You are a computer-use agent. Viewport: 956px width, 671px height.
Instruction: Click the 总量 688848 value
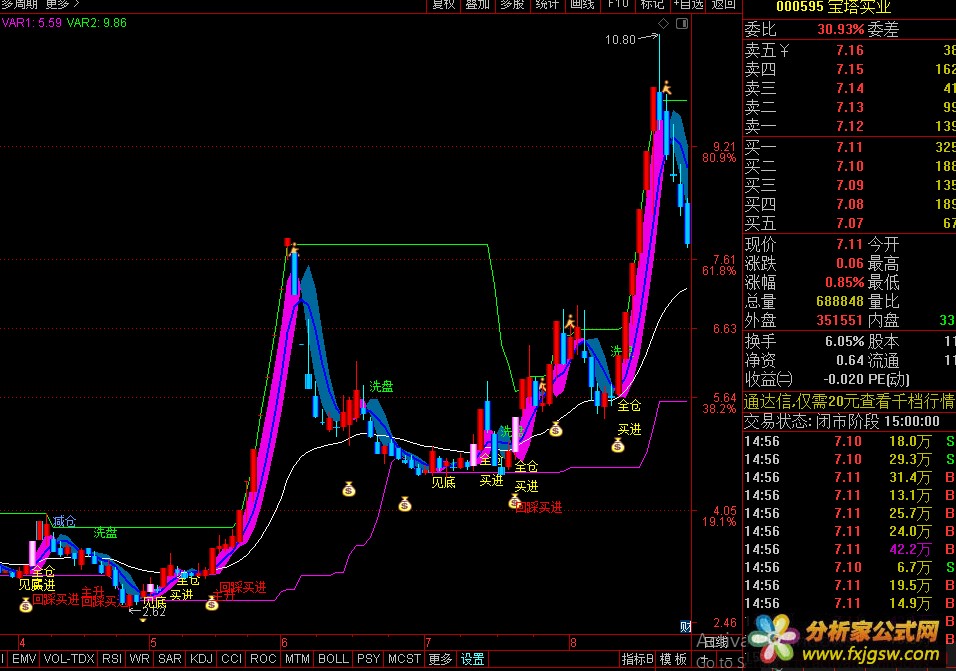tap(840, 302)
